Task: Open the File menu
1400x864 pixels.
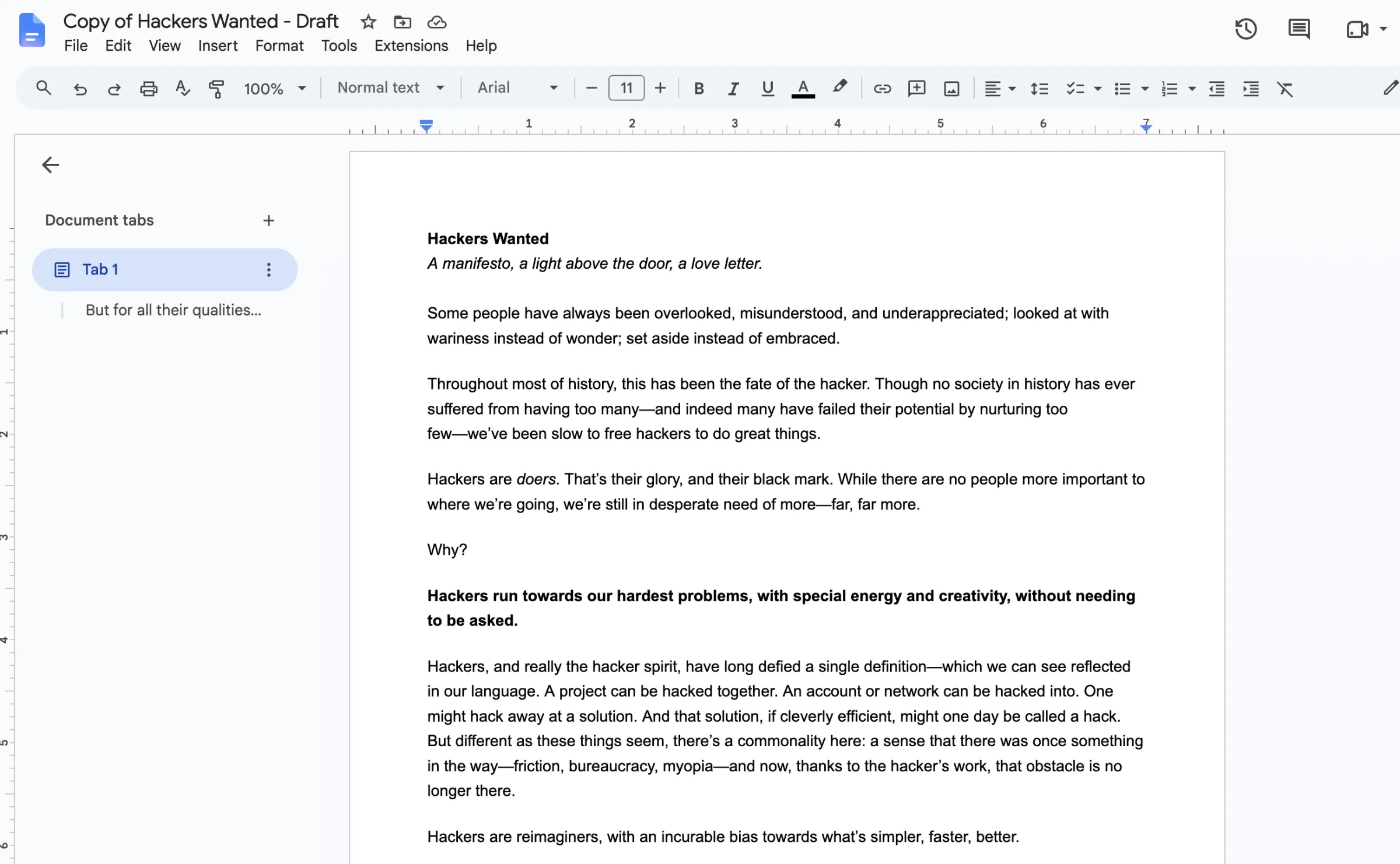Action: point(76,45)
